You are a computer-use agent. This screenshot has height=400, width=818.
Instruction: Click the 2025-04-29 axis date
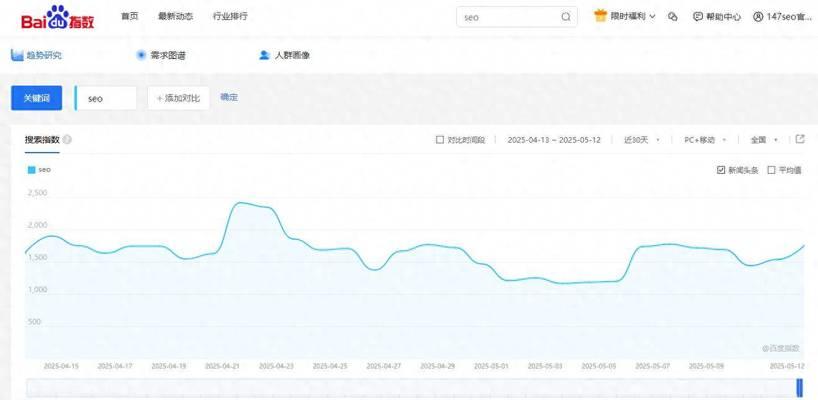(438, 366)
